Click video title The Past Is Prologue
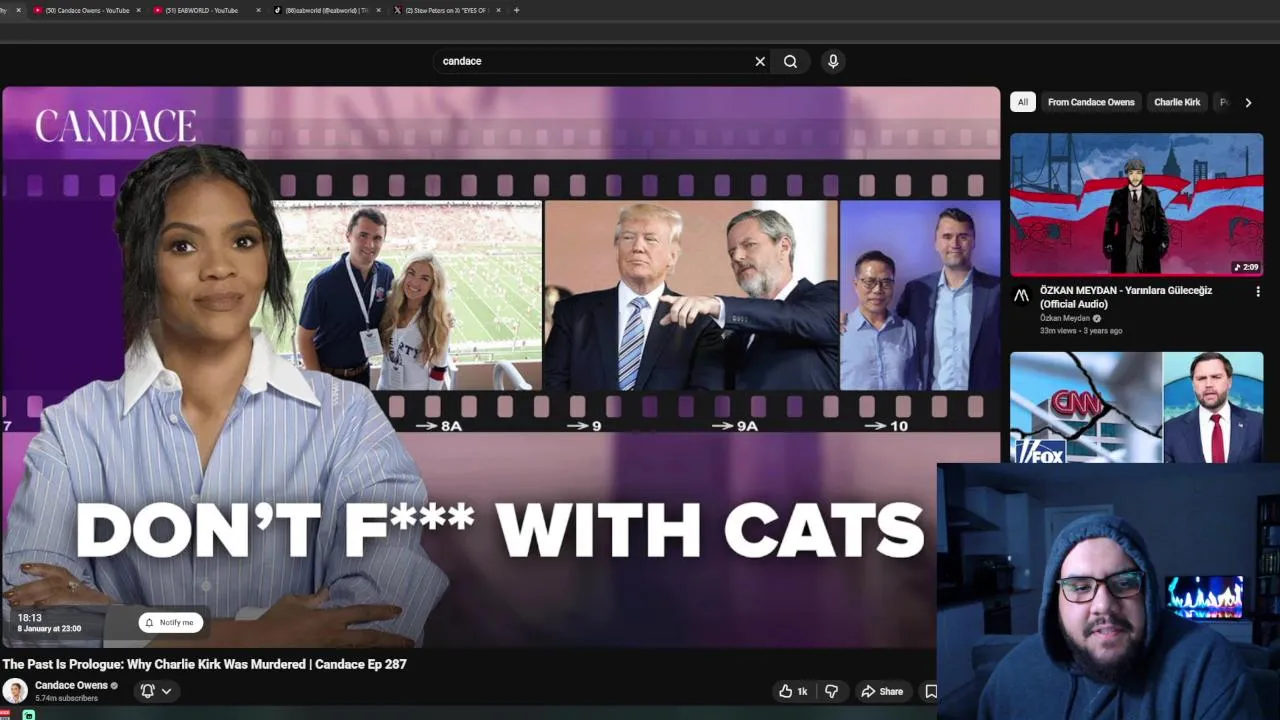The height and width of the screenshot is (720, 1280). point(204,664)
